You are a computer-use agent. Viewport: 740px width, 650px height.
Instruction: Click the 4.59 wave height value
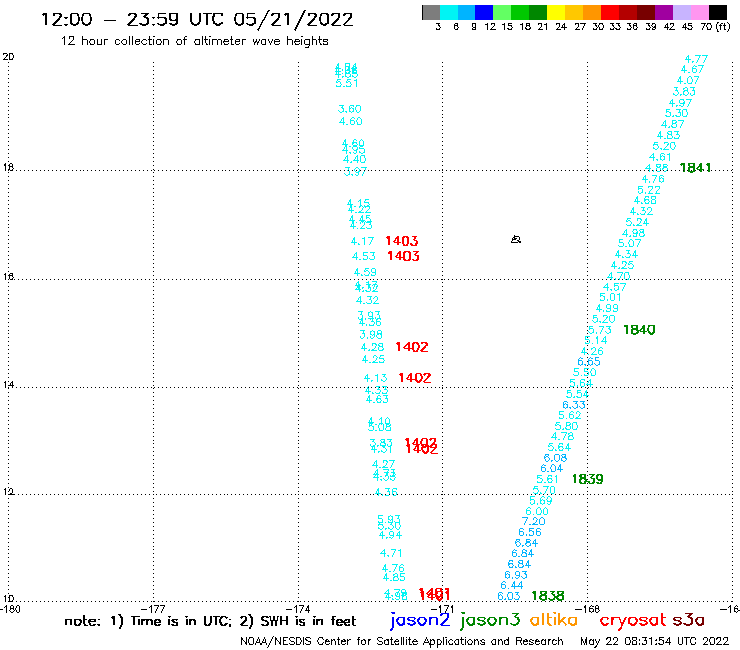pyautogui.click(x=365, y=272)
